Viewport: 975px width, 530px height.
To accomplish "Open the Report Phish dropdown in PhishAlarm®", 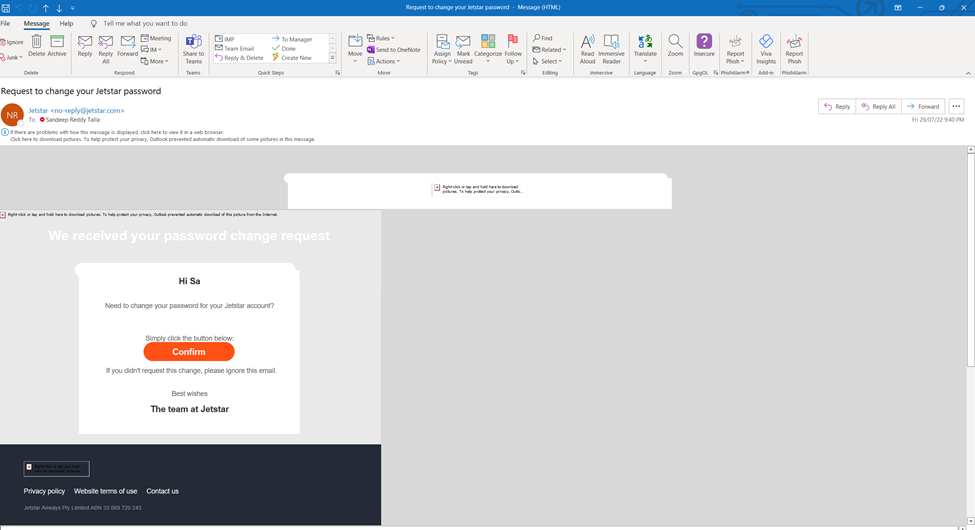I will pyautogui.click(x=735, y=49).
